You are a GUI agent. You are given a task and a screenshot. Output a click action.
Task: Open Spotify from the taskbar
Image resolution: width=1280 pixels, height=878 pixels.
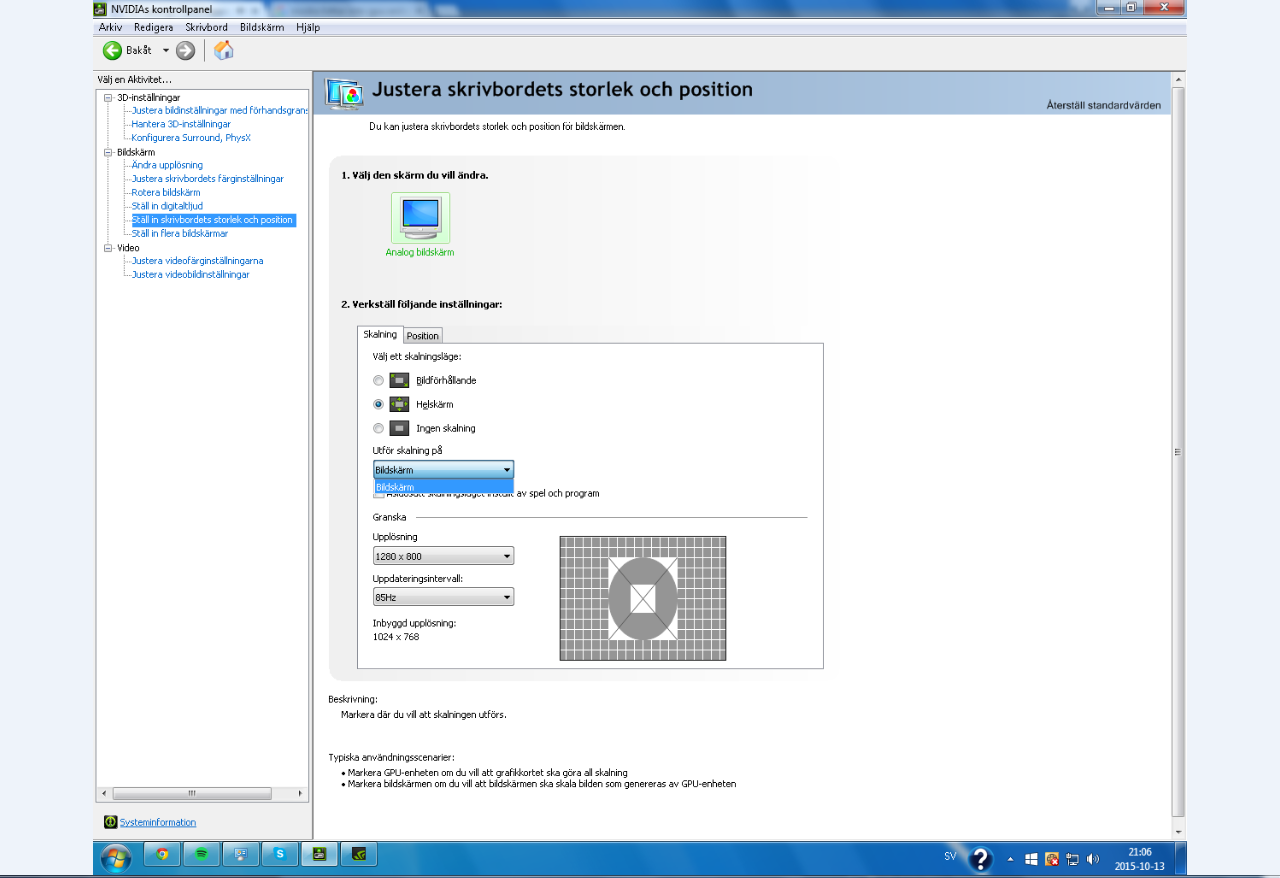pos(201,855)
